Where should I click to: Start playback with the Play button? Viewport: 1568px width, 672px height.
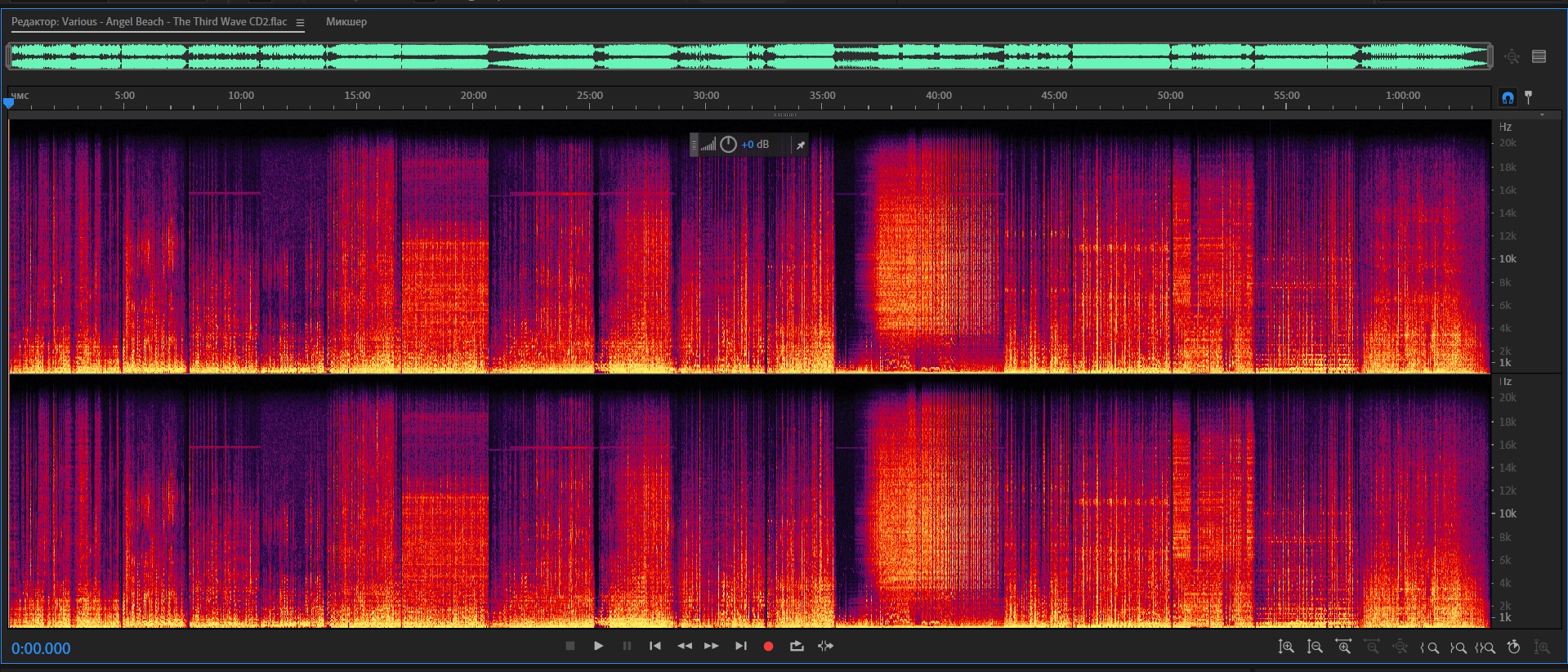coord(598,646)
